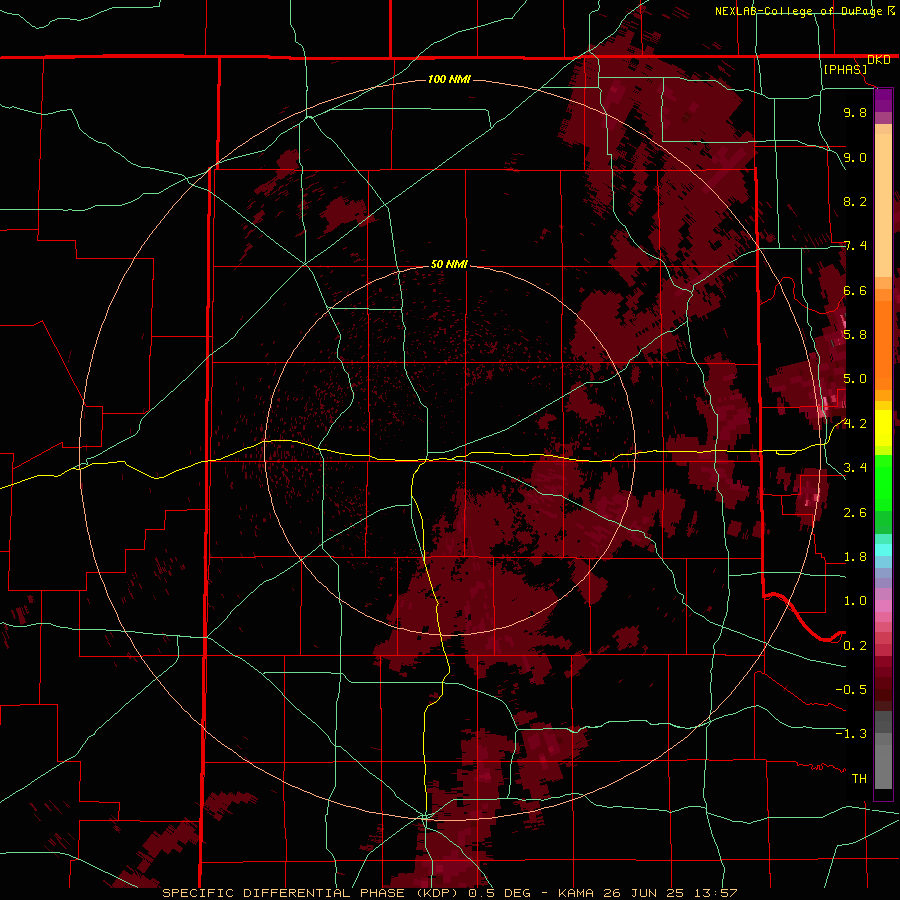Click the 3.4 value on the color scale
Image resolution: width=900 pixels, height=900 pixels.
[x=855, y=468]
